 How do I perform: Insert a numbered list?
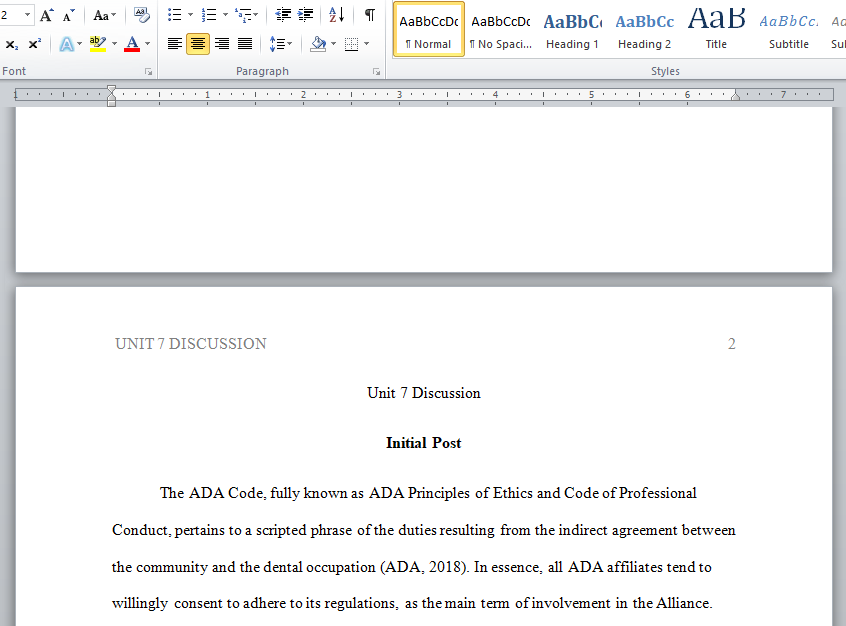(209, 15)
